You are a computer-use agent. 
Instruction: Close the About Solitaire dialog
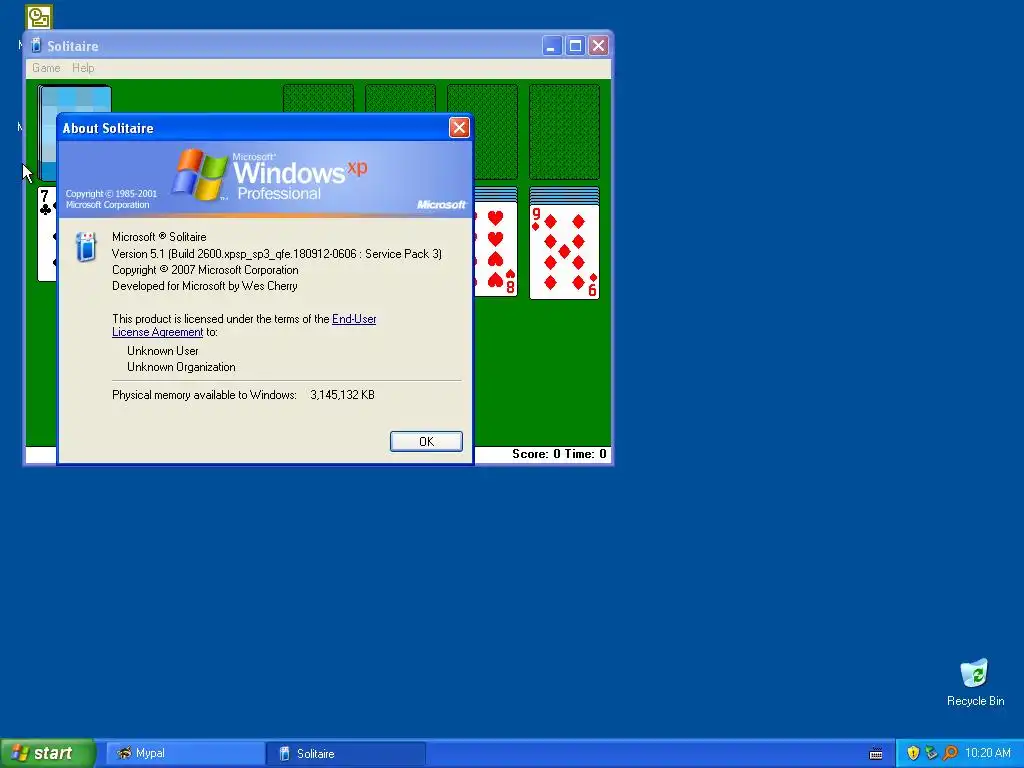[x=459, y=127]
